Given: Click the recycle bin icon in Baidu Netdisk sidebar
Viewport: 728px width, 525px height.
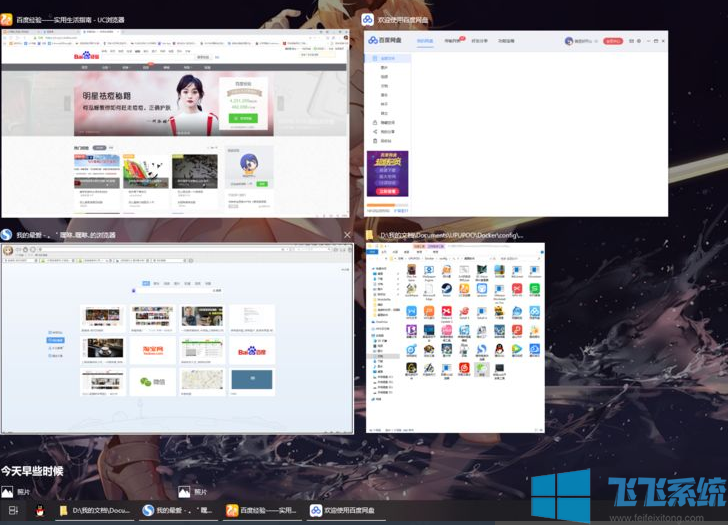Looking at the screenshot, I should pos(375,141).
